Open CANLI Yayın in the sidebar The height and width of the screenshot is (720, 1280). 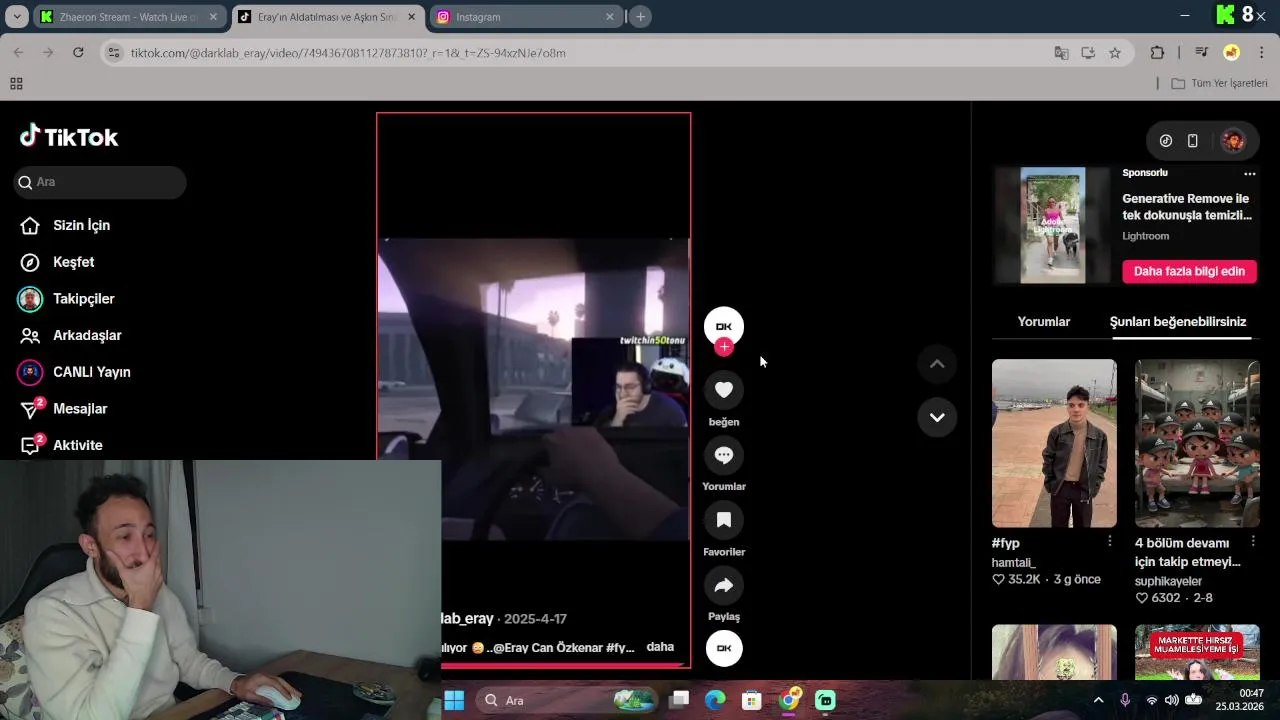tap(75, 372)
